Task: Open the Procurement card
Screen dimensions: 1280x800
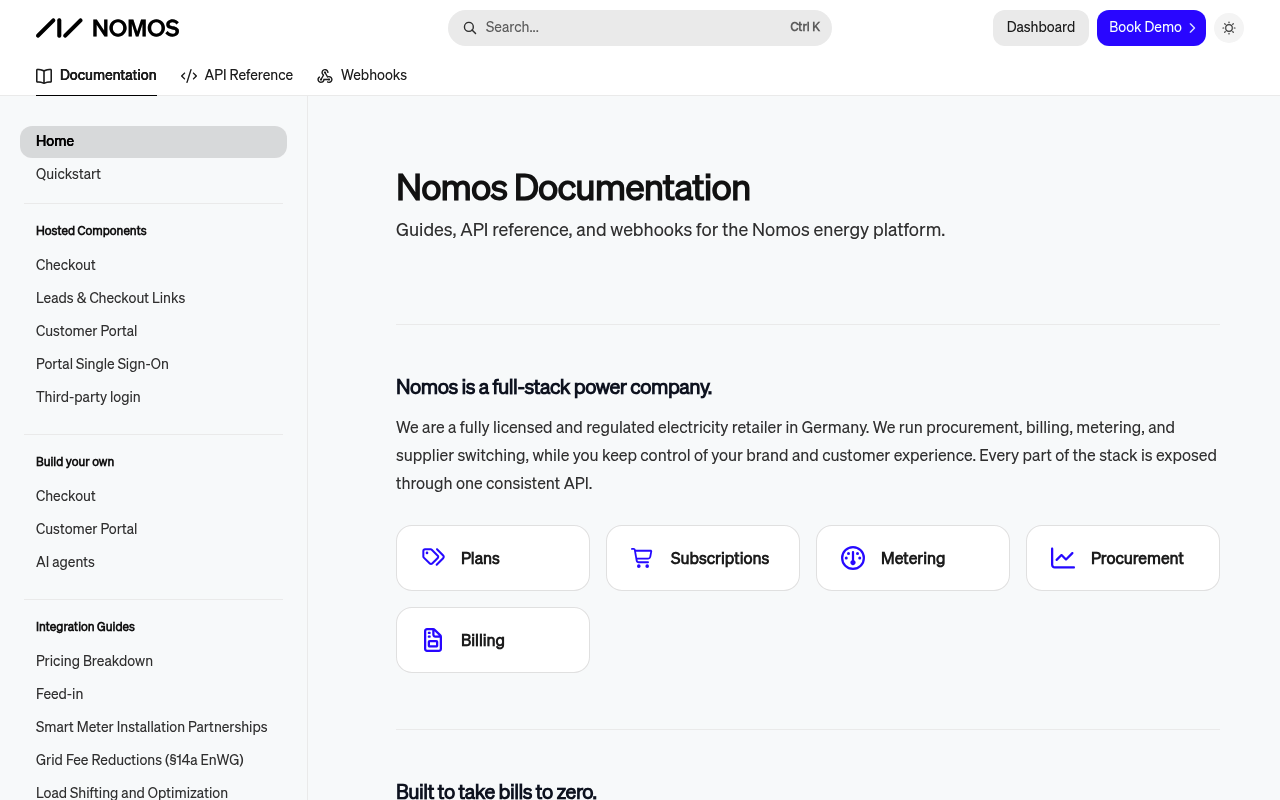Action: pyautogui.click(x=1123, y=558)
